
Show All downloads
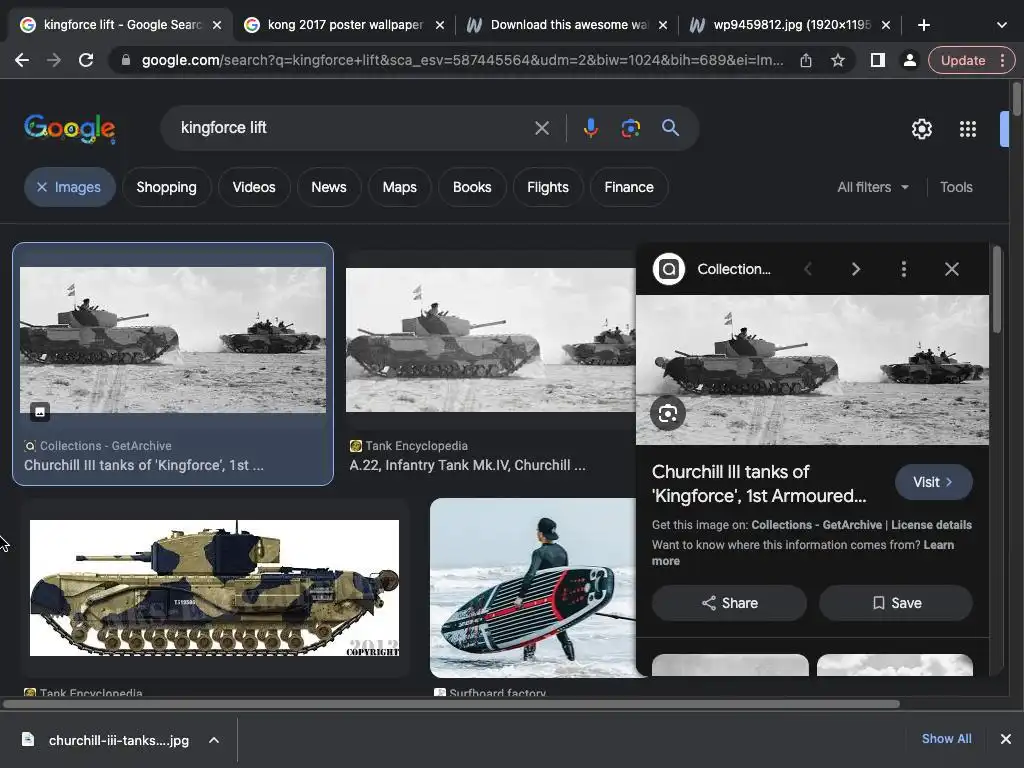point(946,739)
